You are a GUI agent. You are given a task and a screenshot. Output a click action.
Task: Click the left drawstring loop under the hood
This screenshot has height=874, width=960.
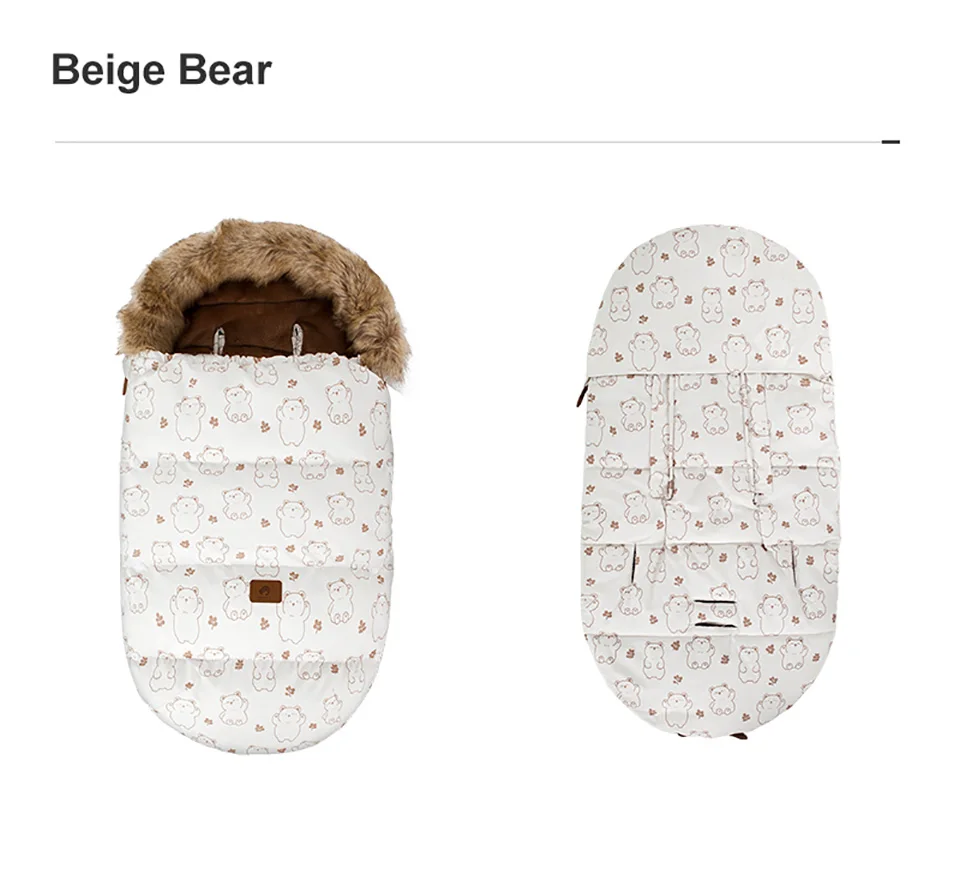coord(219,340)
